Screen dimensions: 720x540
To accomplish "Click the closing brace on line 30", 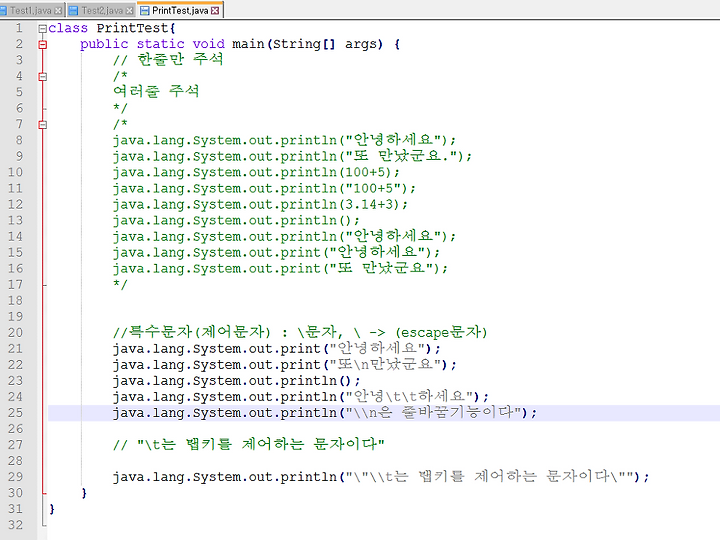I will click(x=84, y=493).
